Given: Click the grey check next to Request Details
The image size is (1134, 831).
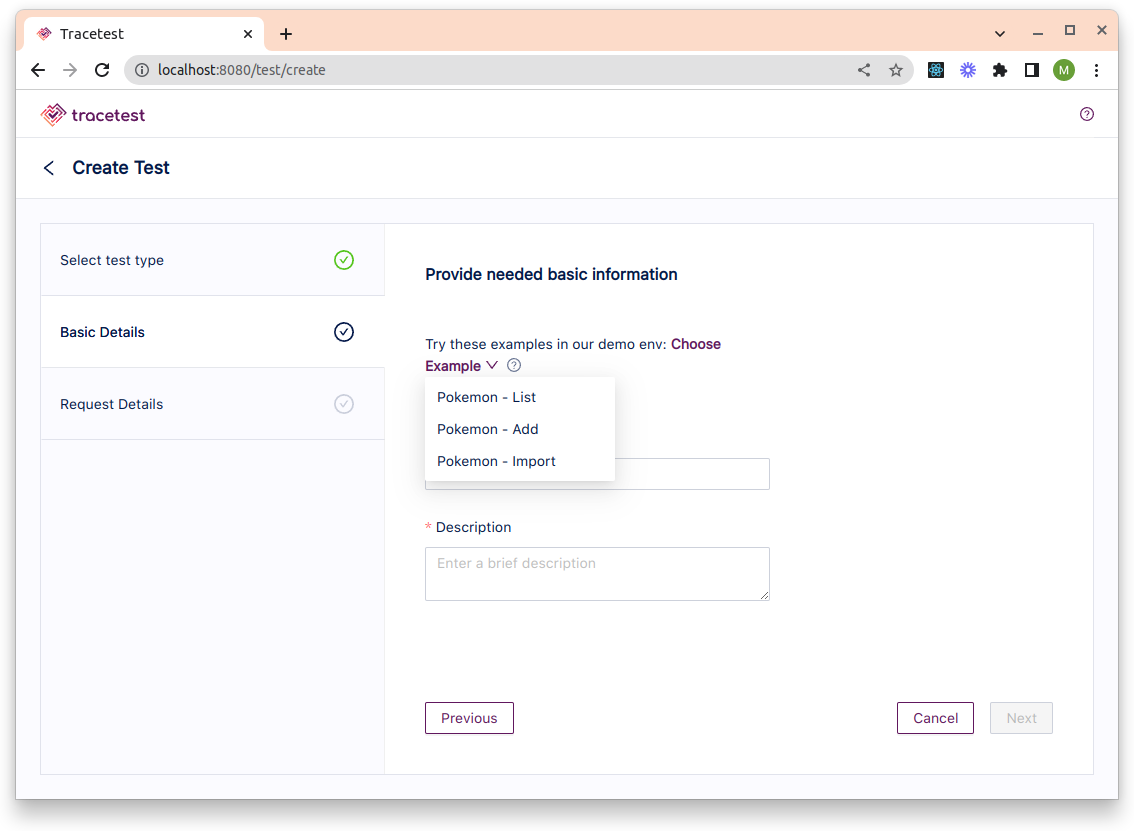Looking at the screenshot, I should (x=344, y=404).
